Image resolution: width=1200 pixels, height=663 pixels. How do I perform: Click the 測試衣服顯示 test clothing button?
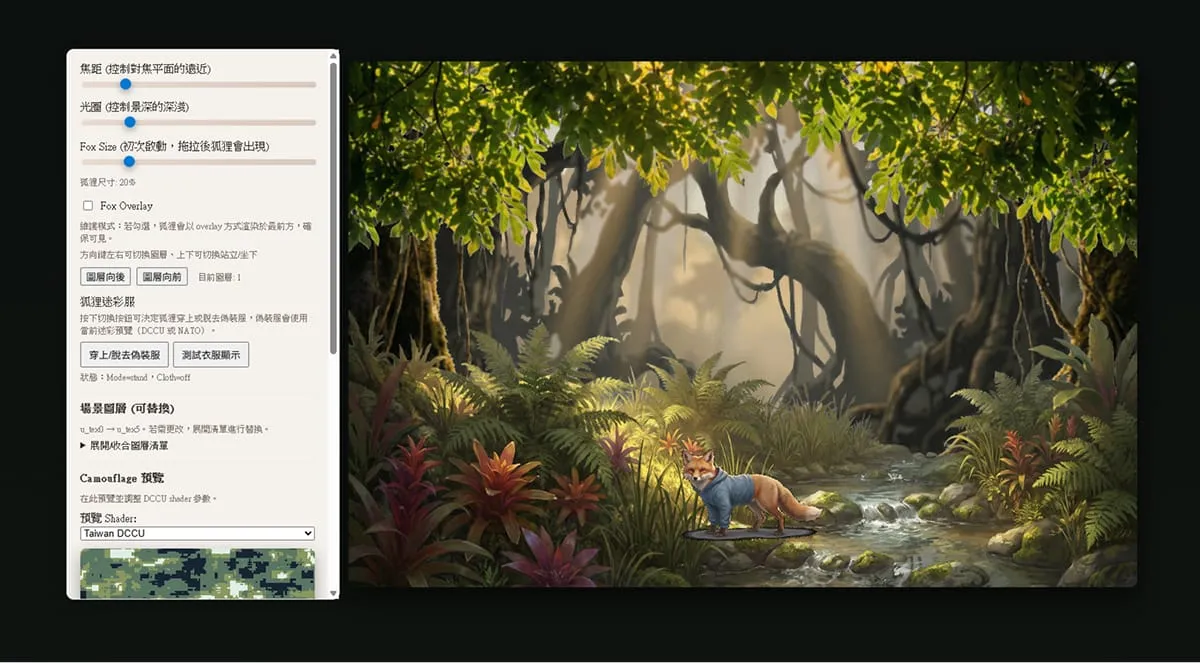[x=211, y=355]
